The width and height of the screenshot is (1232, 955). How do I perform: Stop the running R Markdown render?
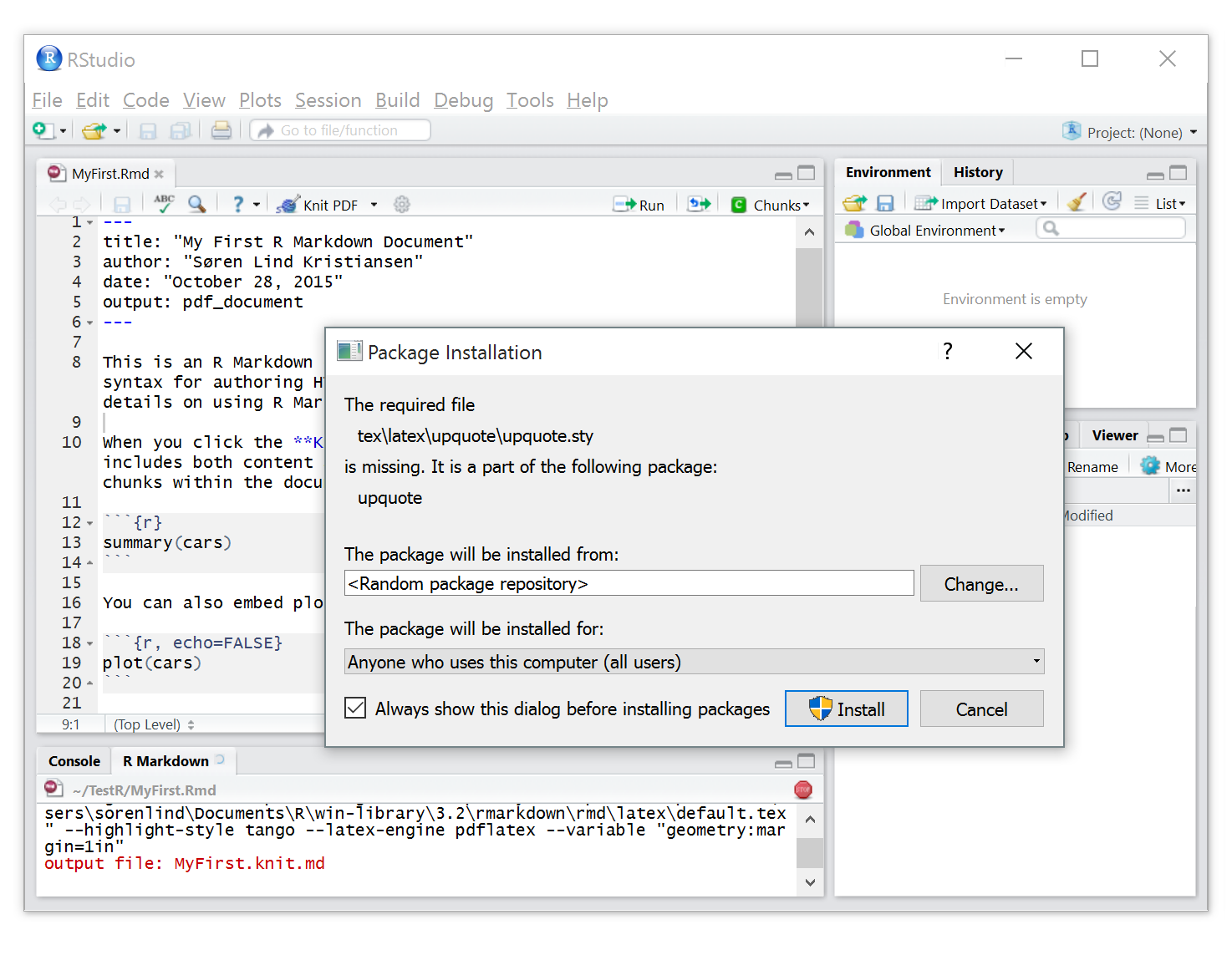tap(803, 789)
